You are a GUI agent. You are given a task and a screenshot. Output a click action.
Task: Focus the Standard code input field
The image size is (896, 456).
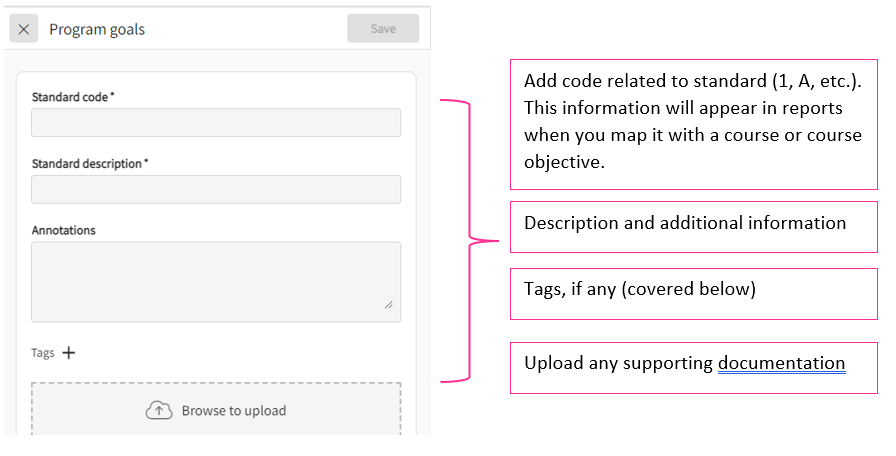click(x=216, y=123)
